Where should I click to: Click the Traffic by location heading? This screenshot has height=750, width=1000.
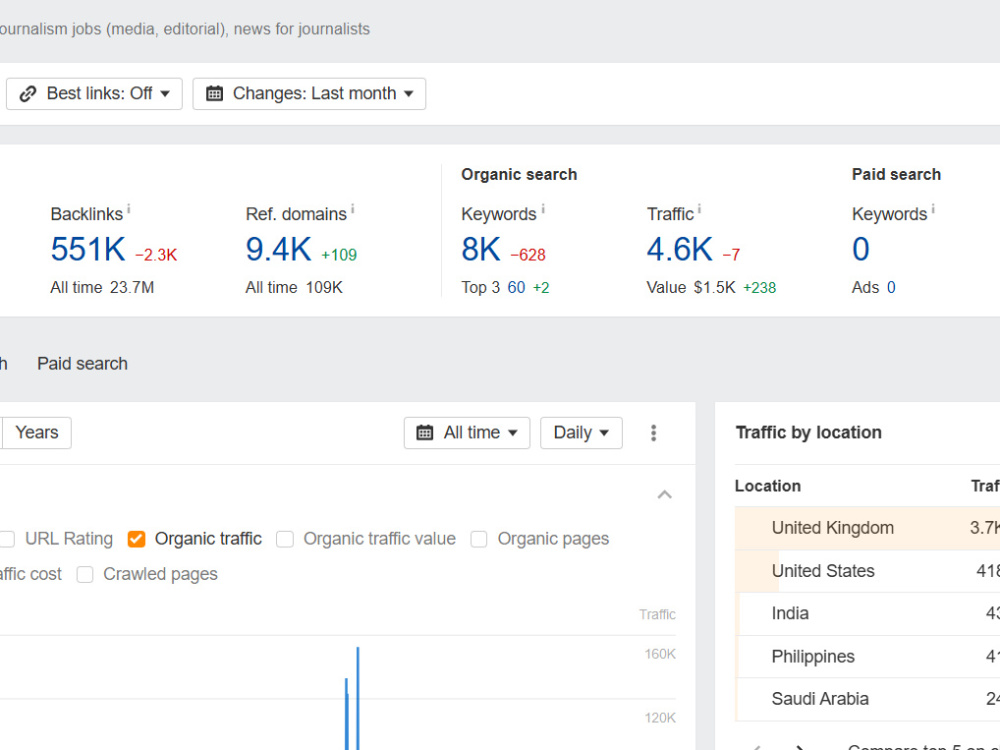pyautogui.click(x=808, y=432)
